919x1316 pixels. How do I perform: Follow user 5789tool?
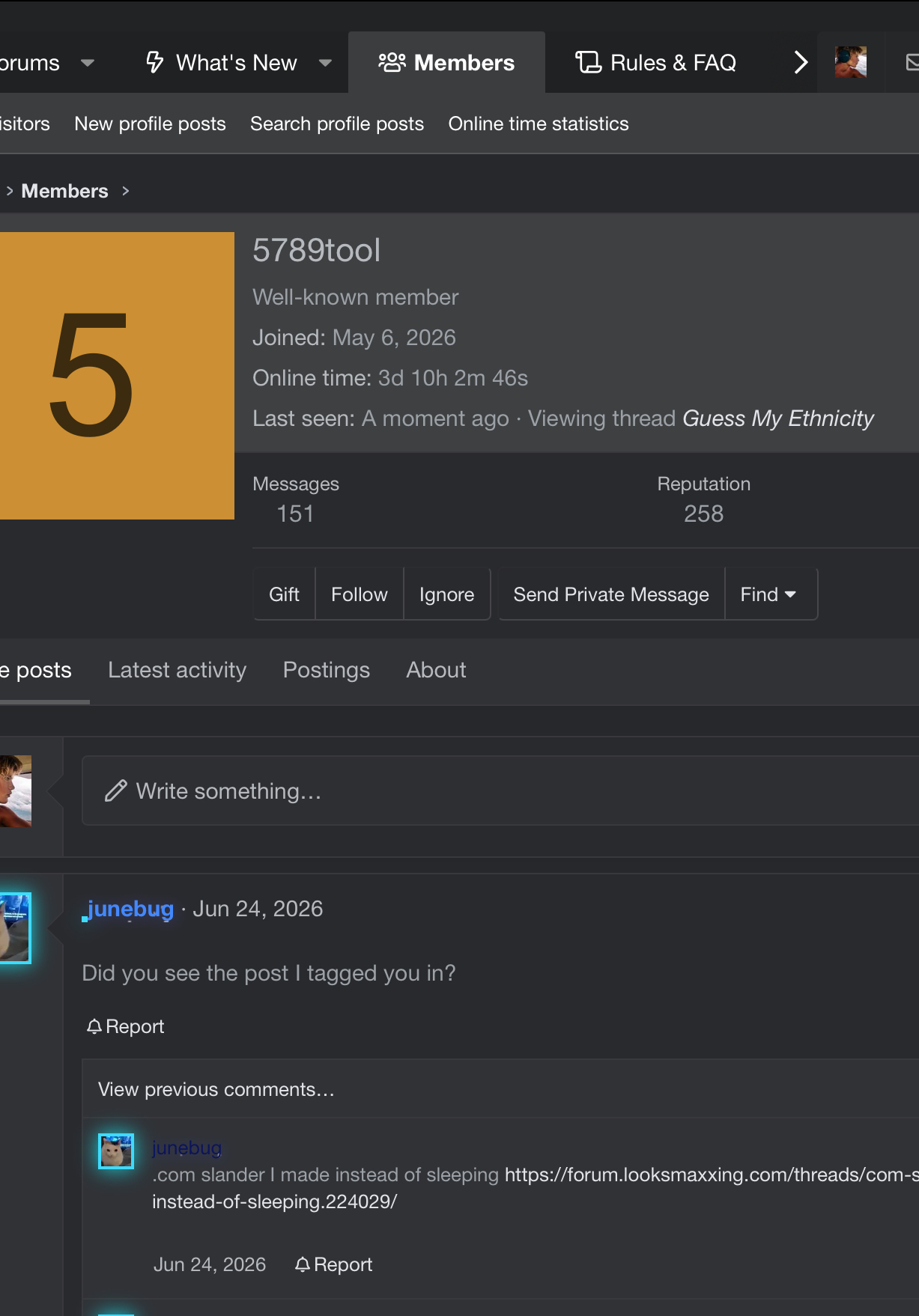pyautogui.click(x=360, y=594)
